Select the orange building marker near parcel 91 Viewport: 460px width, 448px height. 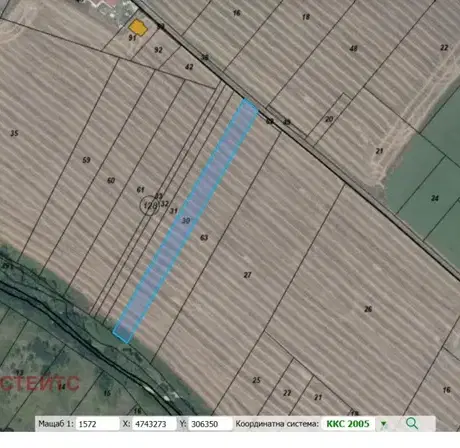pyautogui.click(x=138, y=27)
